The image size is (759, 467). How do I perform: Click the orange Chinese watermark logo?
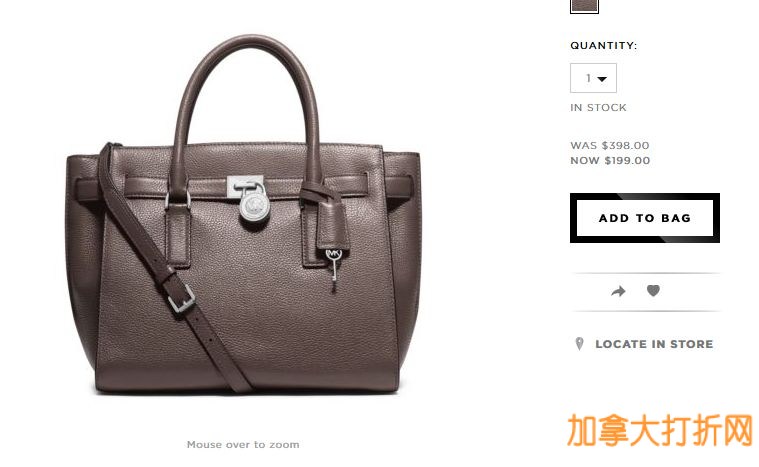click(660, 430)
